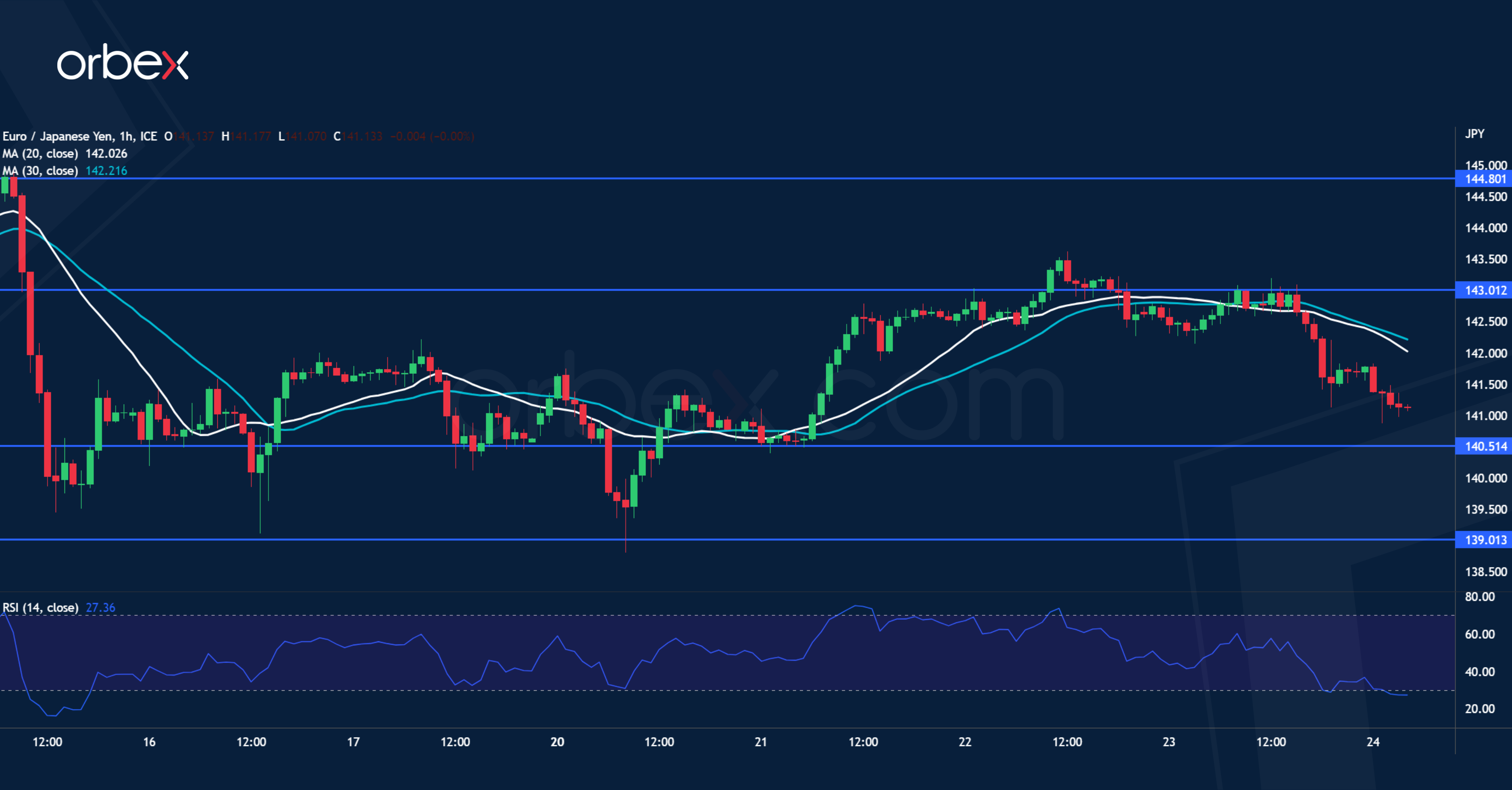Open the RSI (14, close) indicator settings
1512x790 pixels.
41,608
